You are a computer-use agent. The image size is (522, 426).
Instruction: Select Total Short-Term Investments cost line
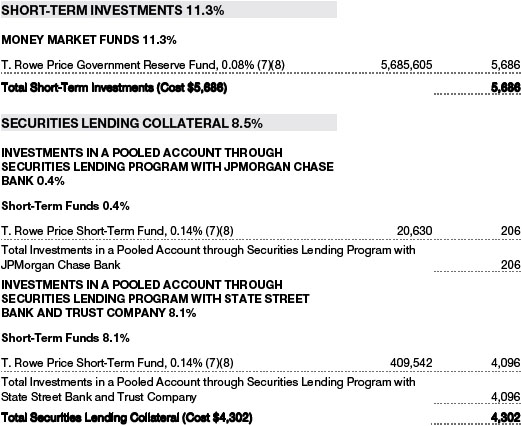(x=114, y=88)
